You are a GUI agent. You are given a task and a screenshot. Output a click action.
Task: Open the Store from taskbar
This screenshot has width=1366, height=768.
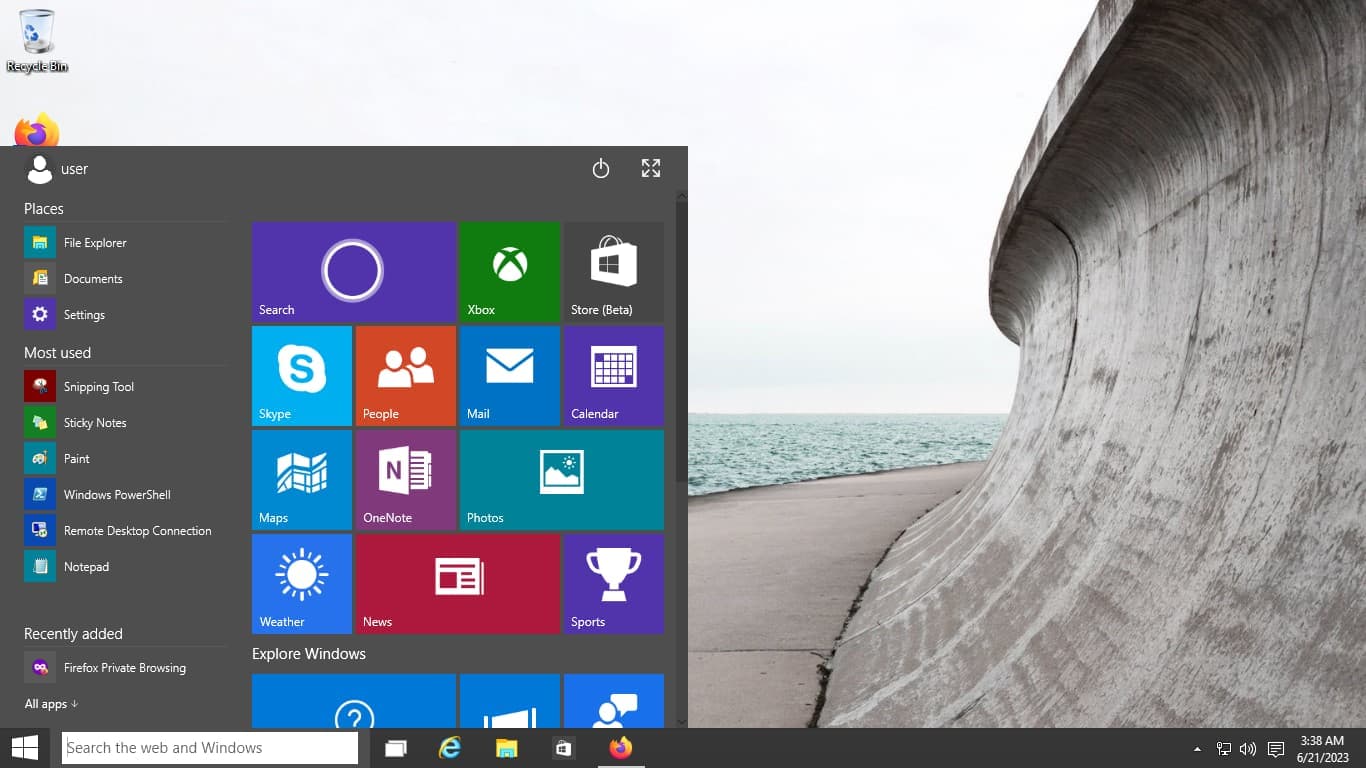(x=564, y=748)
